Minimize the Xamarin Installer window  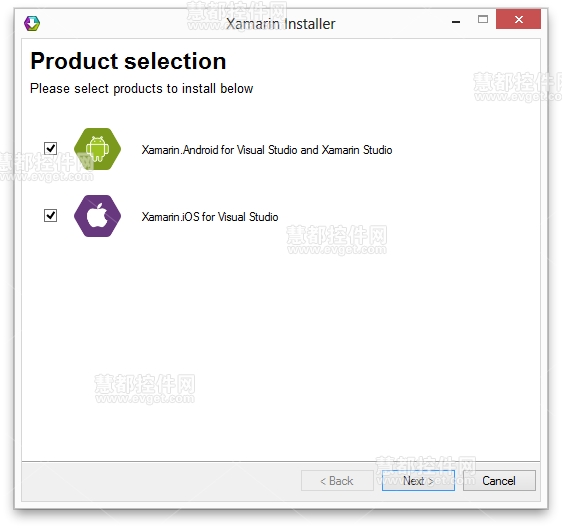(456, 21)
